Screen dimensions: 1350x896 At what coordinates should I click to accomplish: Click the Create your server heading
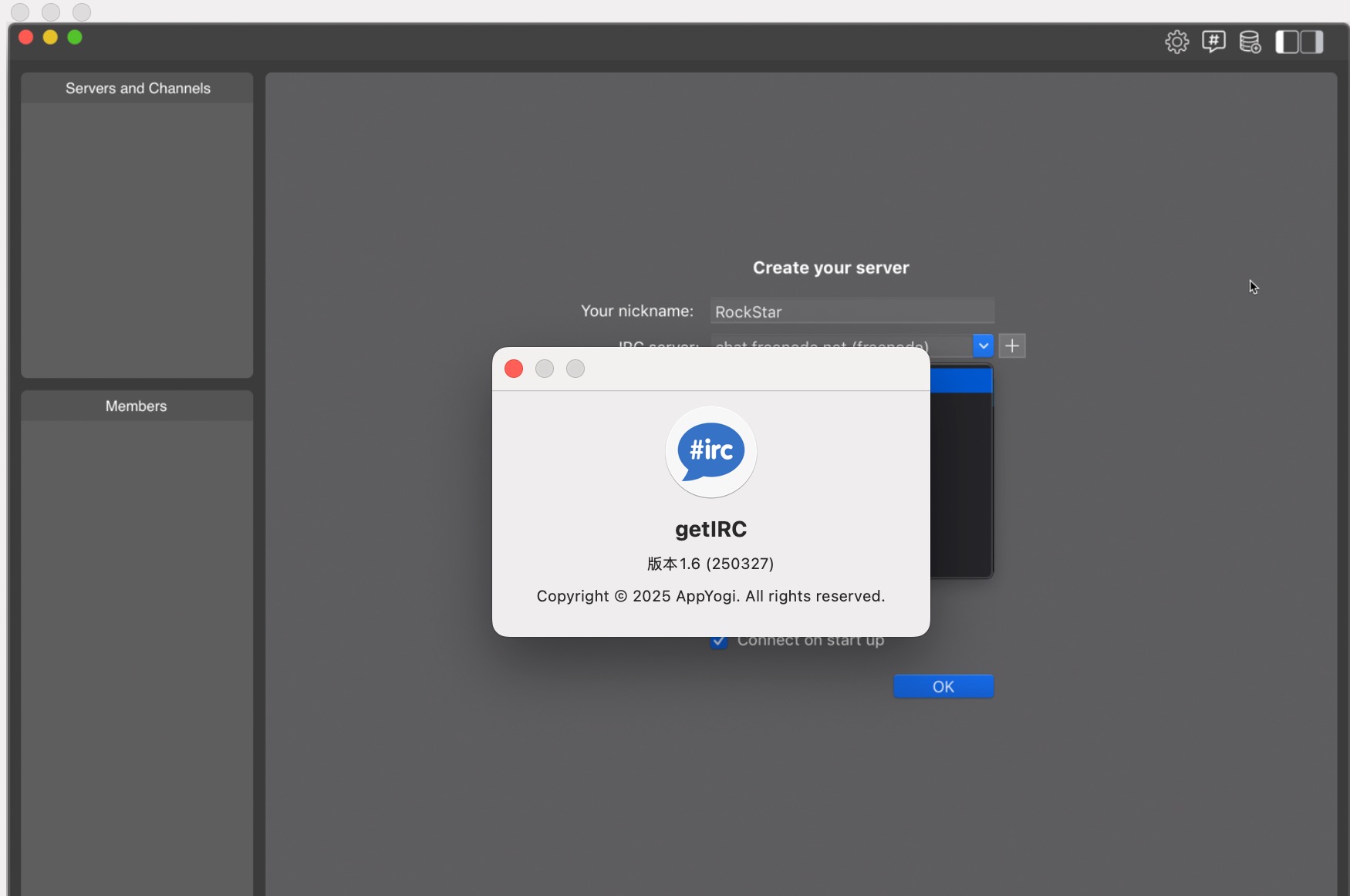pos(831,268)
